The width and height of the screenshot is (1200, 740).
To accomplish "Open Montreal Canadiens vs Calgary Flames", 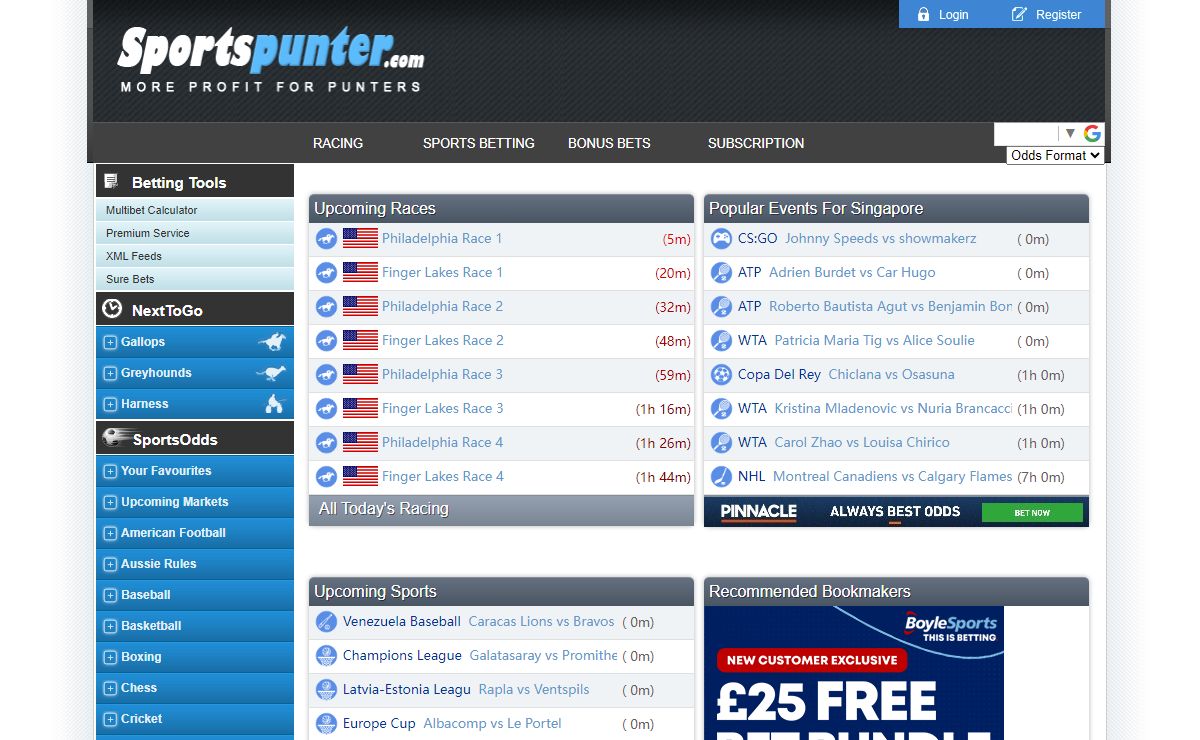I will [x=892, y=477].
